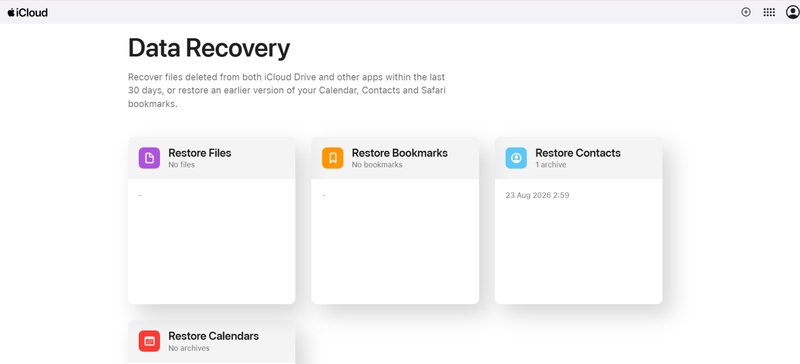This screenshot has width=800, height=364.
Task: Open the Restore Contacts heading
Action: 578,153
